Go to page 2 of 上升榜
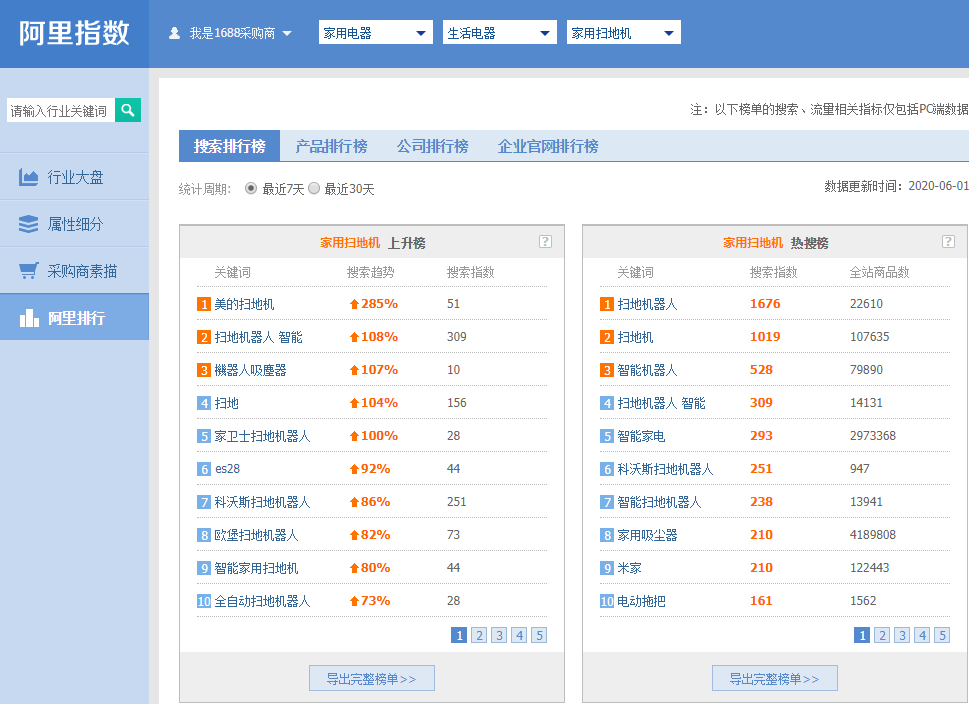 point(479,635)
